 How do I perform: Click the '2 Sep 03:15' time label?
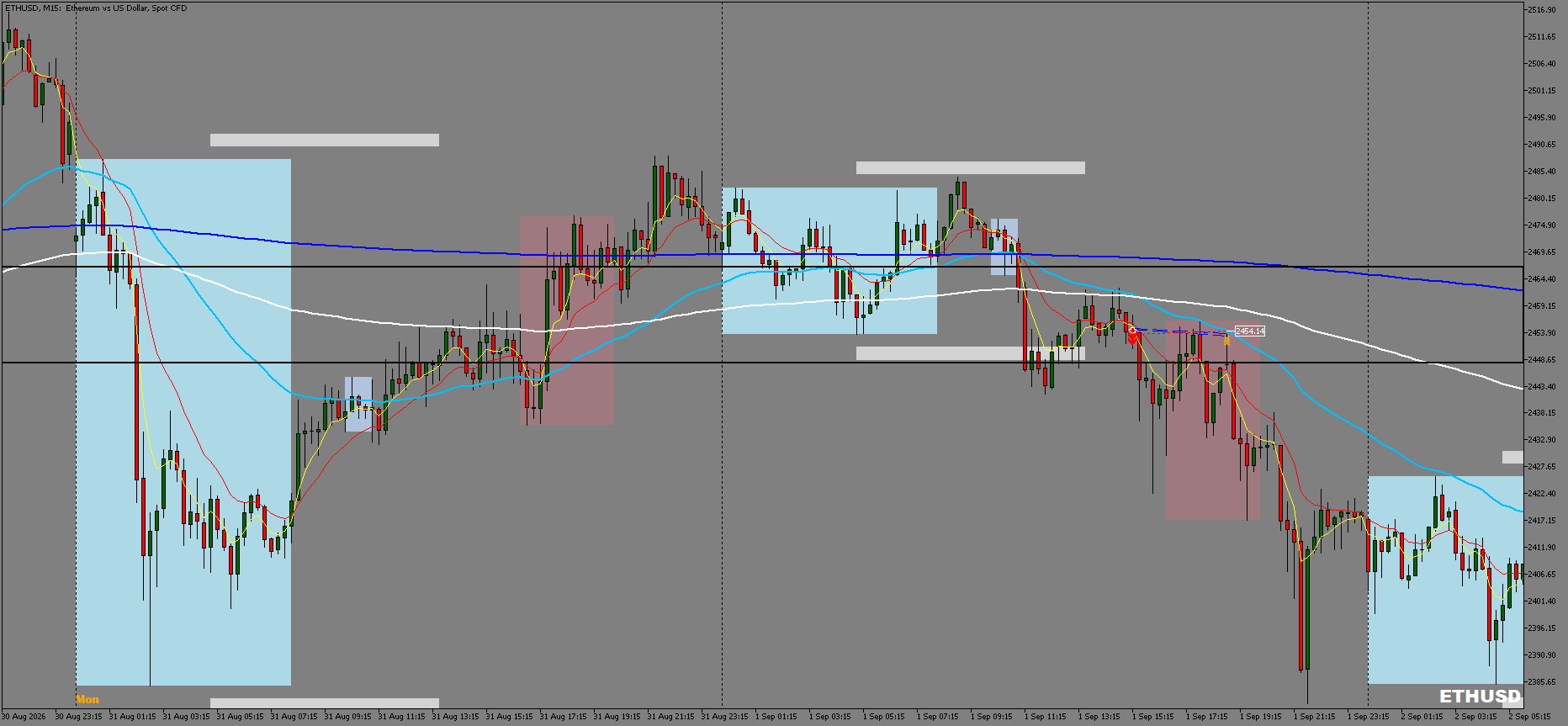(1475, 717)
